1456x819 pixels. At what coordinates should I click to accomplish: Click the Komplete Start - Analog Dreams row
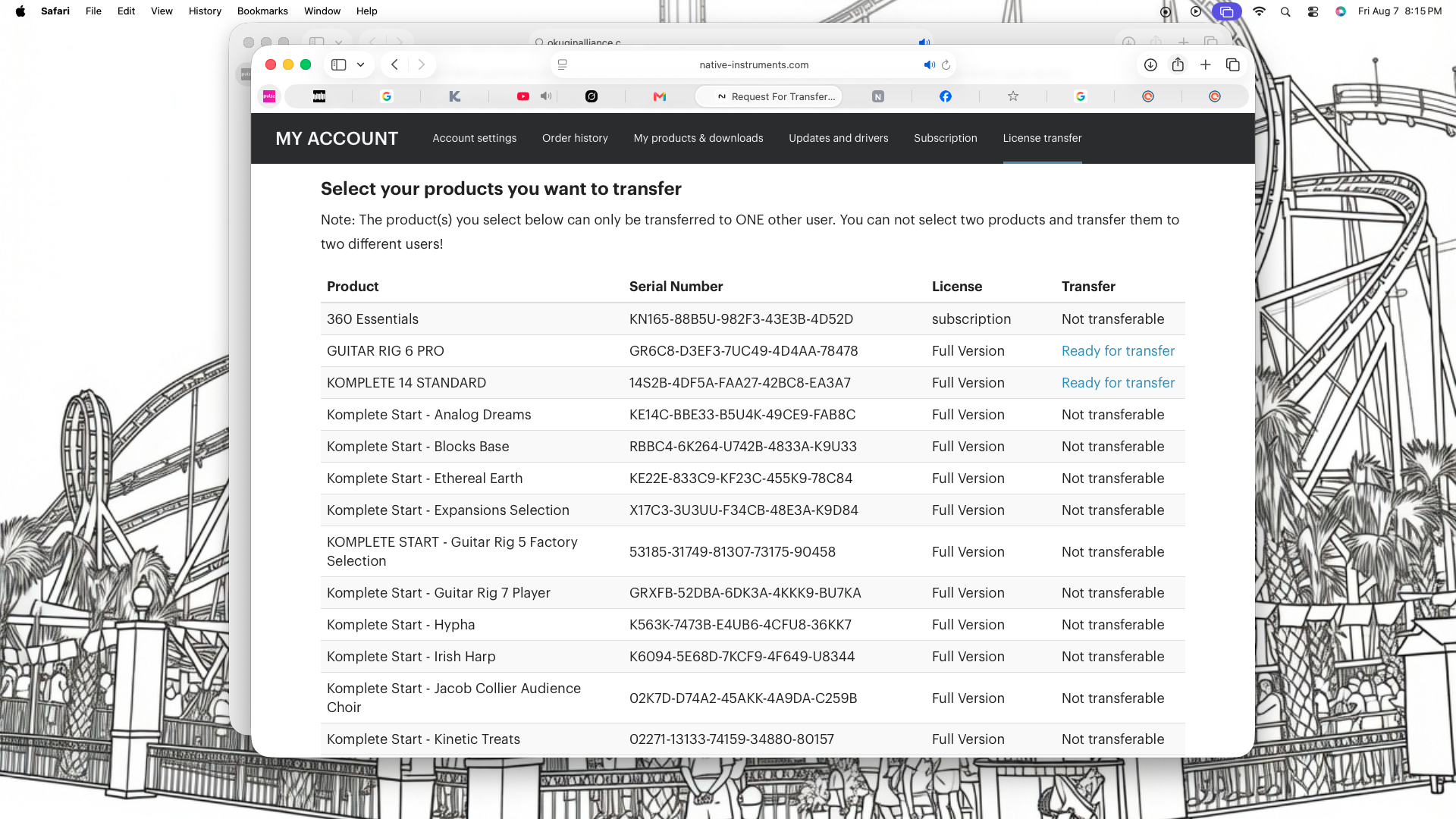tap(753, 415)
